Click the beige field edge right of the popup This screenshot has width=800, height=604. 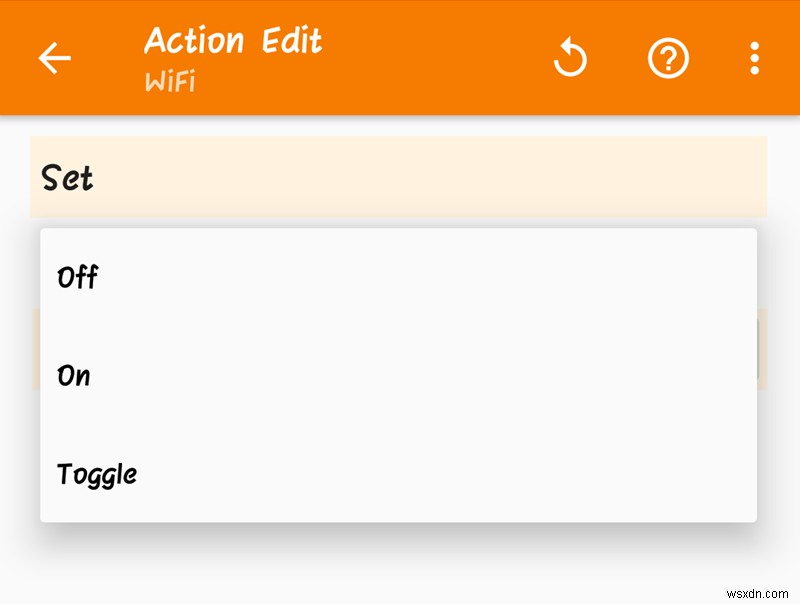pos(762,350)
